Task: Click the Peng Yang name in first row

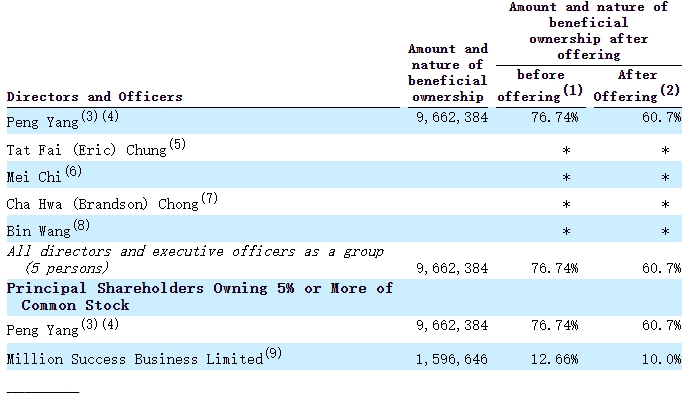Action: [42, 122]
